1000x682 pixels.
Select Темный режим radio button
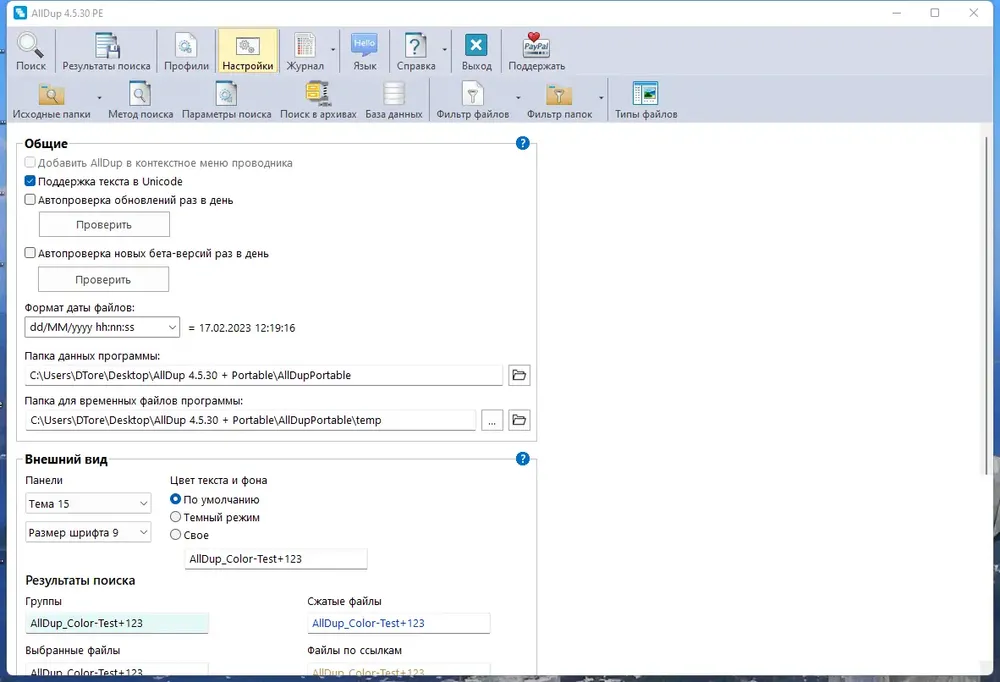click(175, 517)
